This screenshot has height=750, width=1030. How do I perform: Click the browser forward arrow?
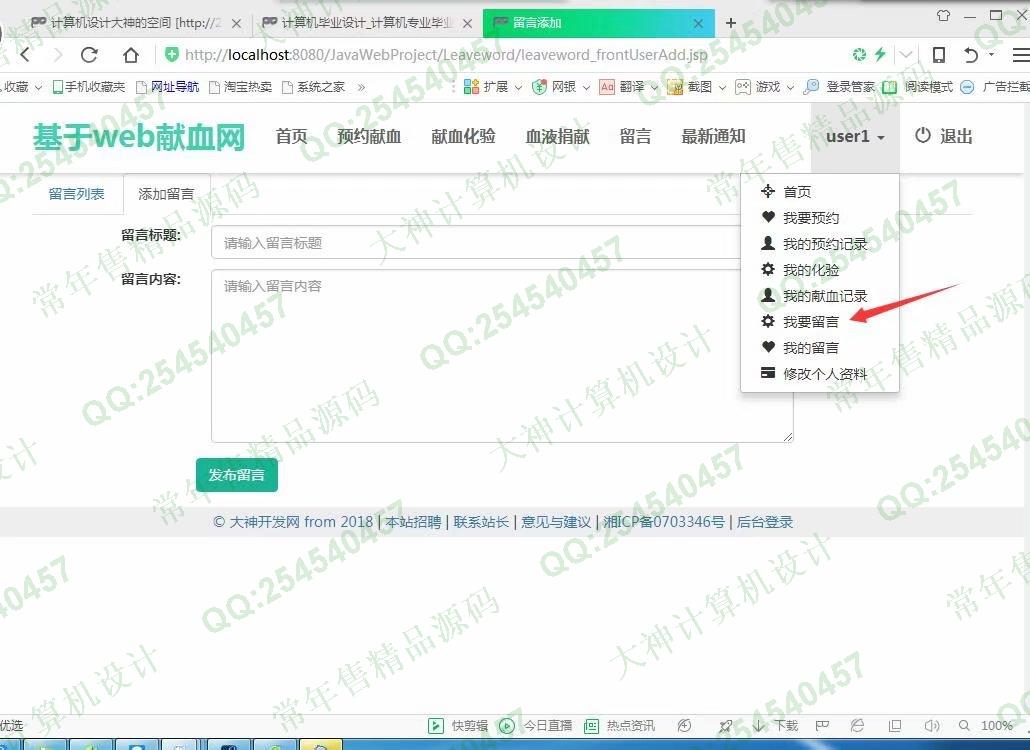[58, 55]
